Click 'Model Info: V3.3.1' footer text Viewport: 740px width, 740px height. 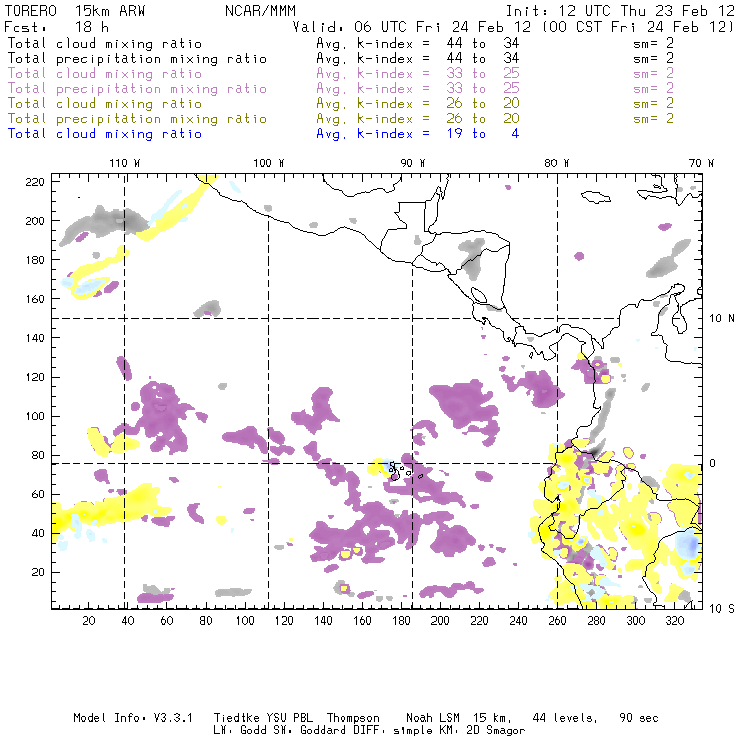[133, 718]
